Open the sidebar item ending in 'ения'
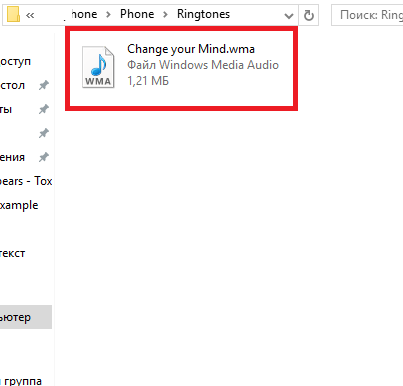Viewport: 403px width, 386px height. 12,157
